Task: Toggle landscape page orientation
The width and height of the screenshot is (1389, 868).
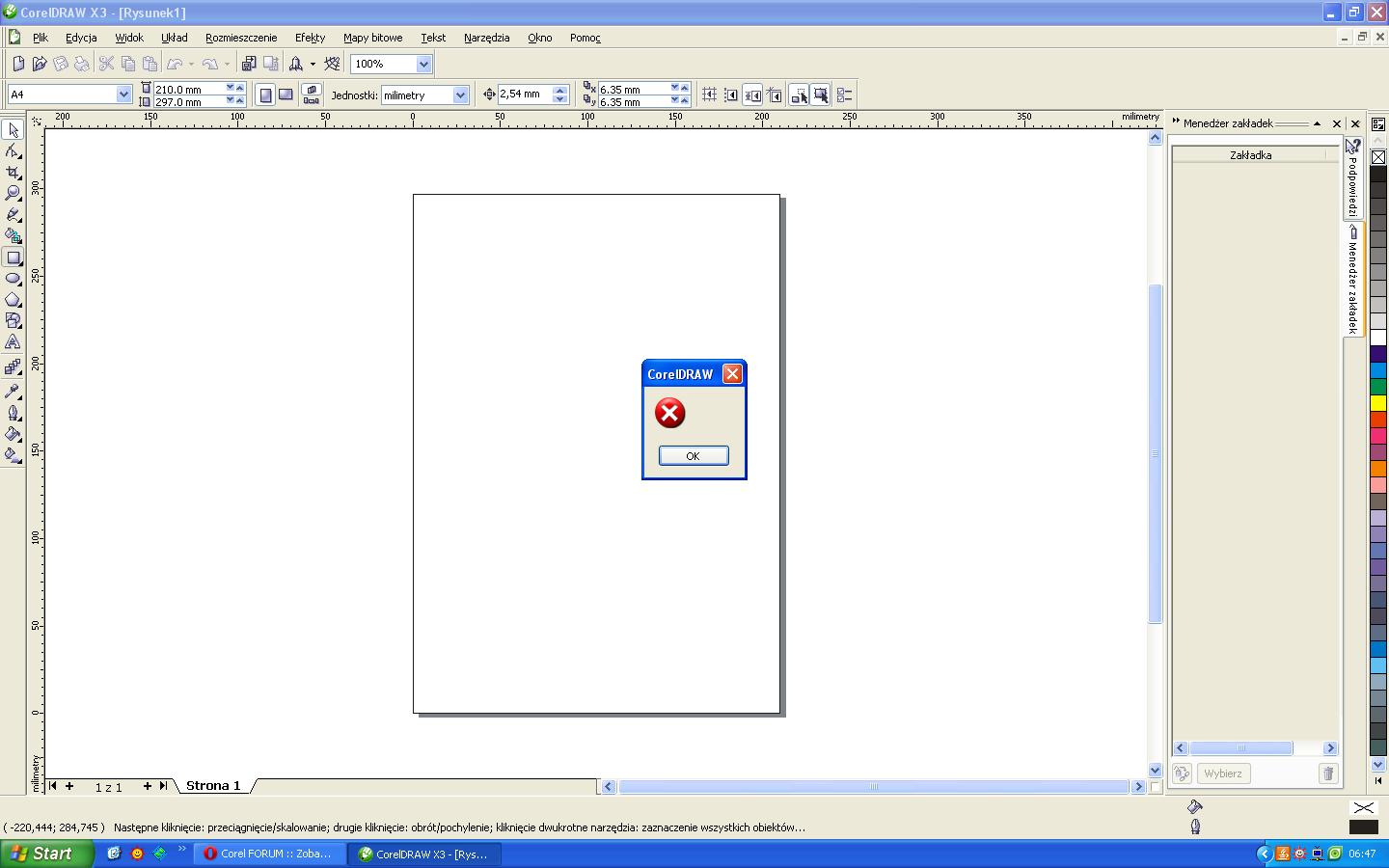Action: 286,95
